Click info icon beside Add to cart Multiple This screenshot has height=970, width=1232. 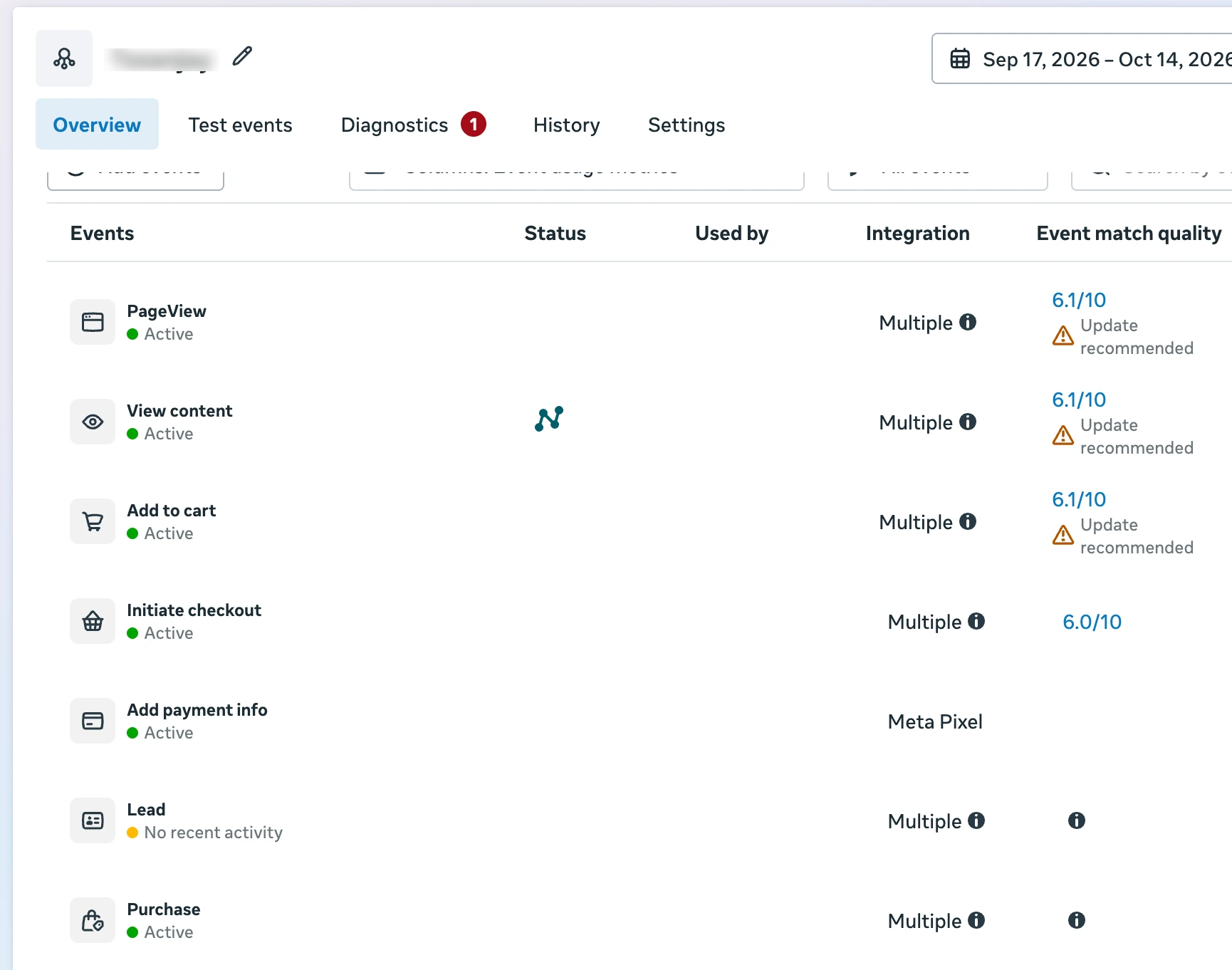point(968,521)
